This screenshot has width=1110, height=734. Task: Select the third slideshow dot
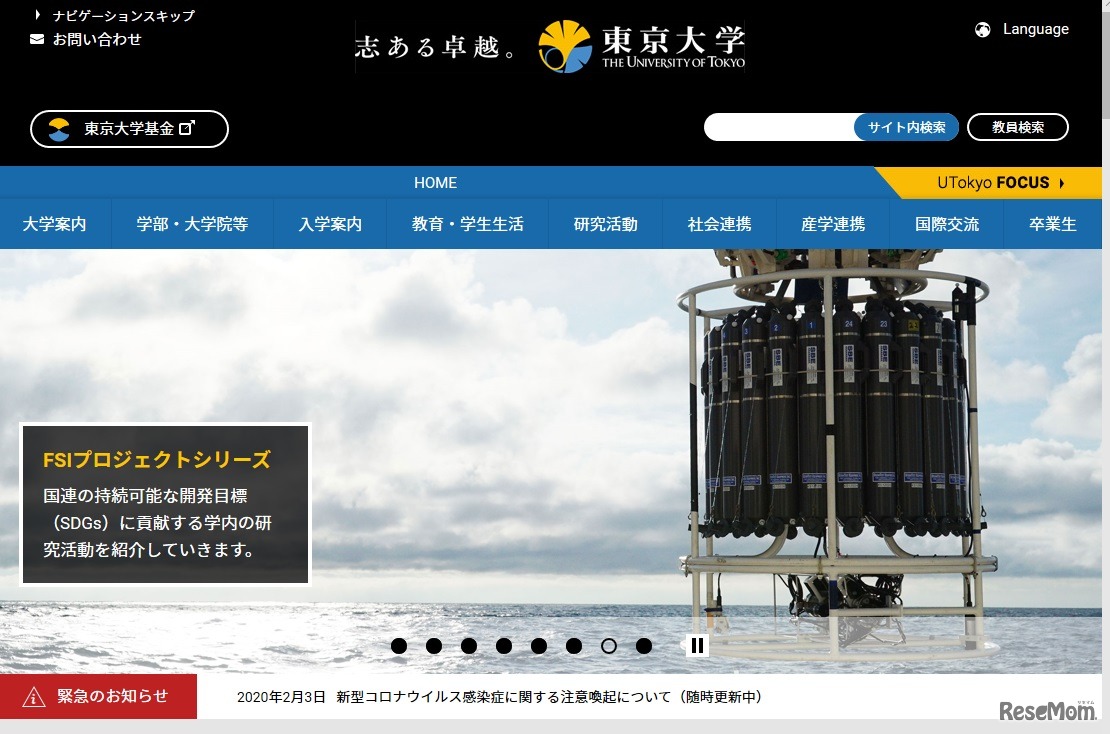[x=469, y=646]
